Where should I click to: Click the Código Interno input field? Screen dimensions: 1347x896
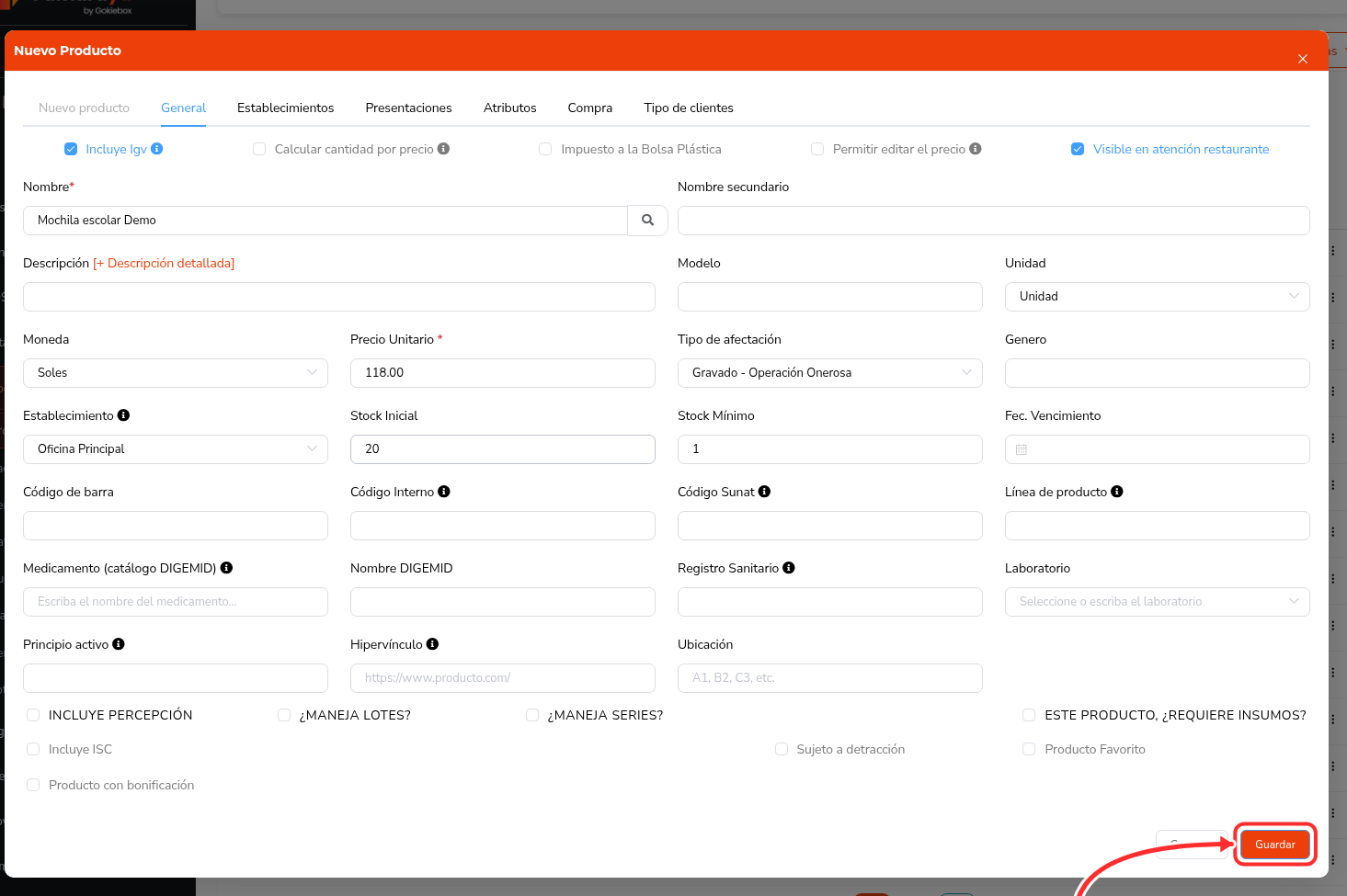[503, 526]
